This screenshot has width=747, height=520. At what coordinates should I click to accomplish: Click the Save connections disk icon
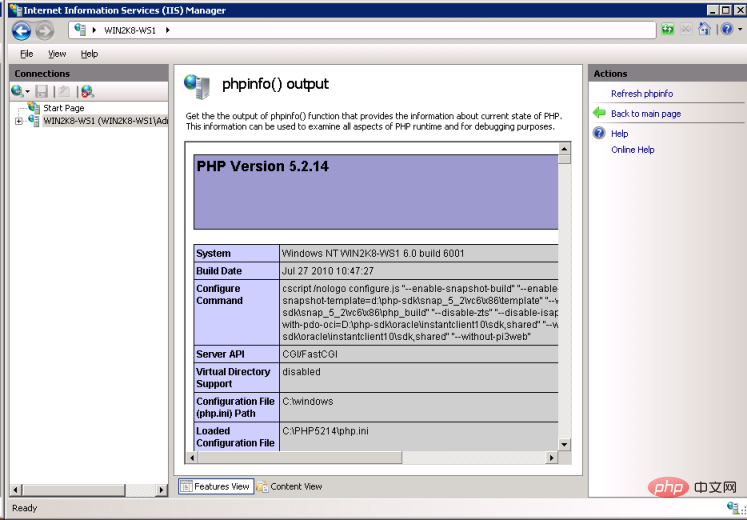click(x=41, y=91)
